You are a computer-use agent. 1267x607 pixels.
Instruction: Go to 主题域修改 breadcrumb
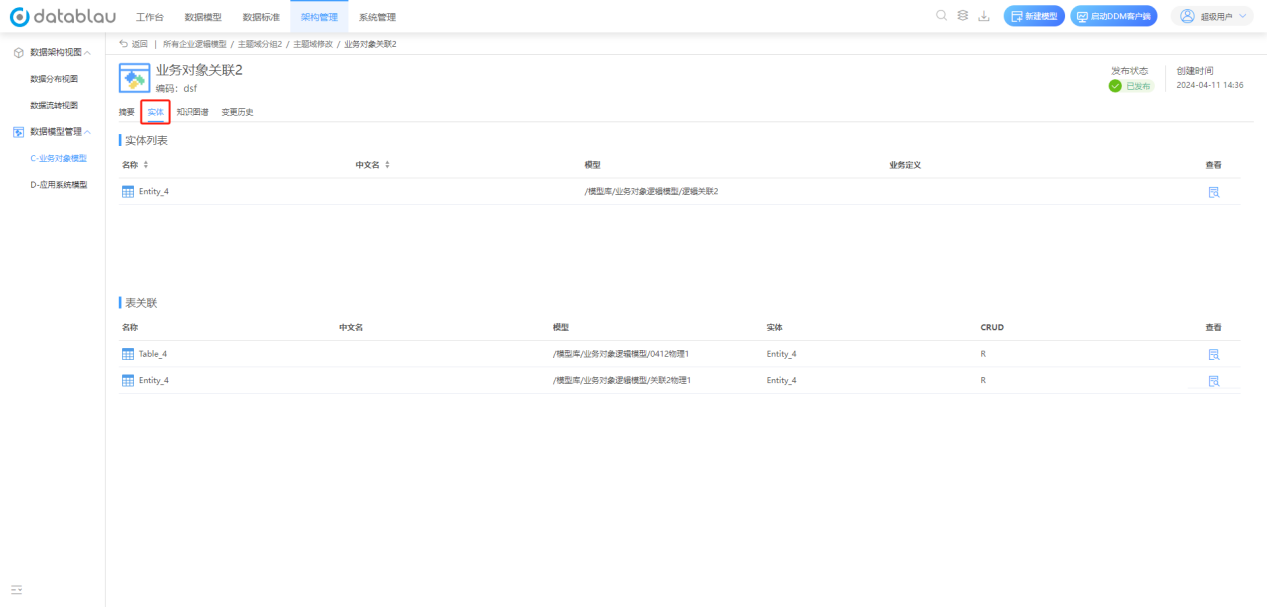click(x=313, y=44)
